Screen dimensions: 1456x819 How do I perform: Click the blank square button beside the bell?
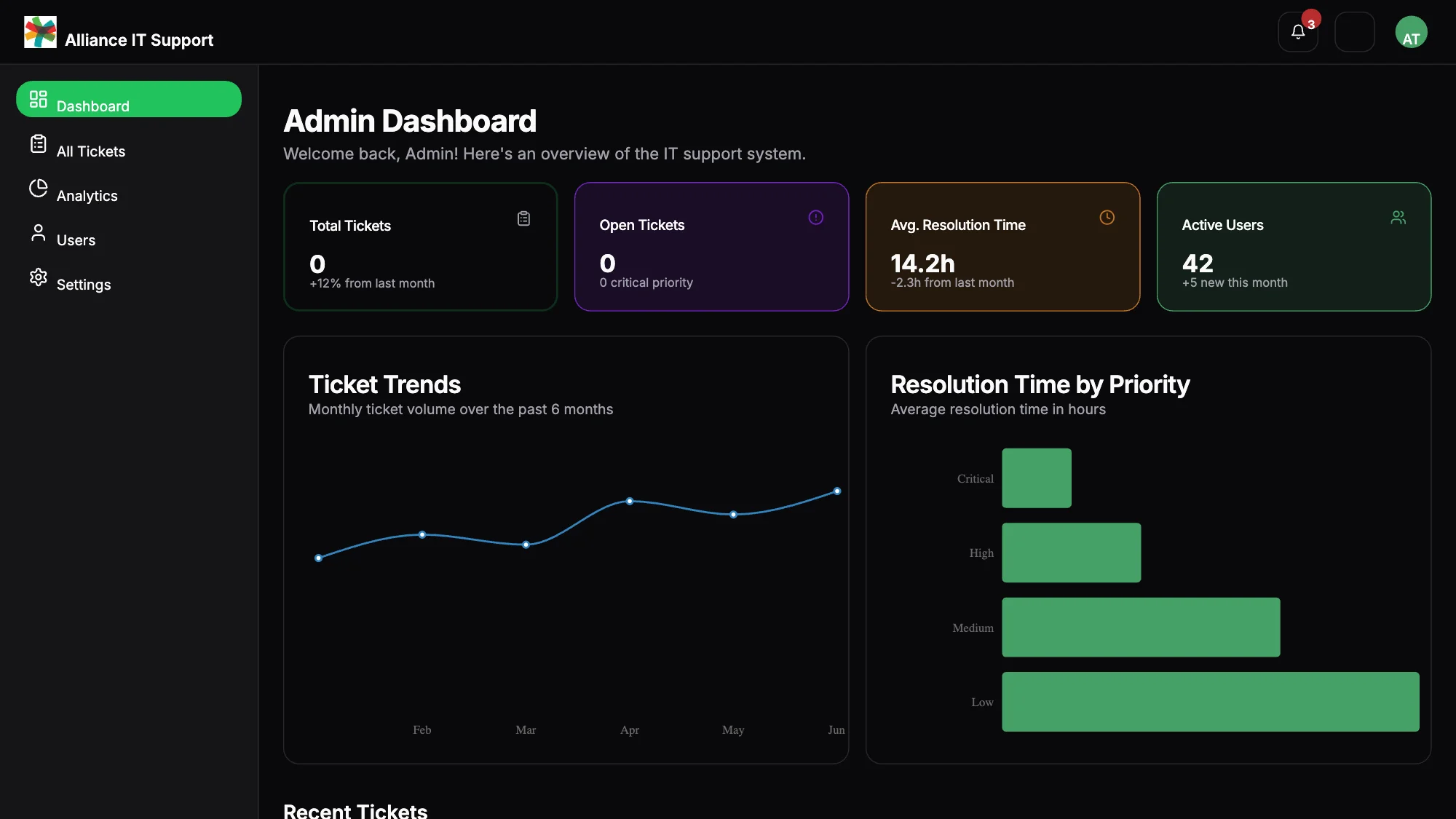(1355, 32)
